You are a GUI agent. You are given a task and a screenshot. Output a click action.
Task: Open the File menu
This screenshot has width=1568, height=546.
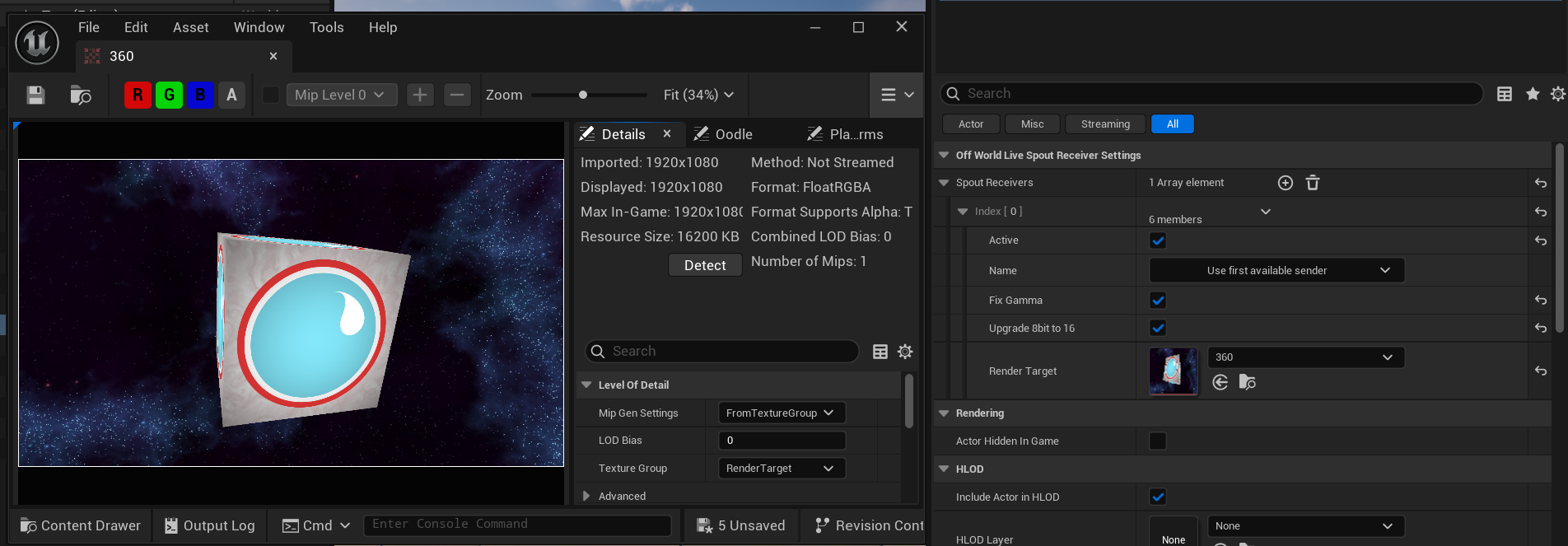89,27
